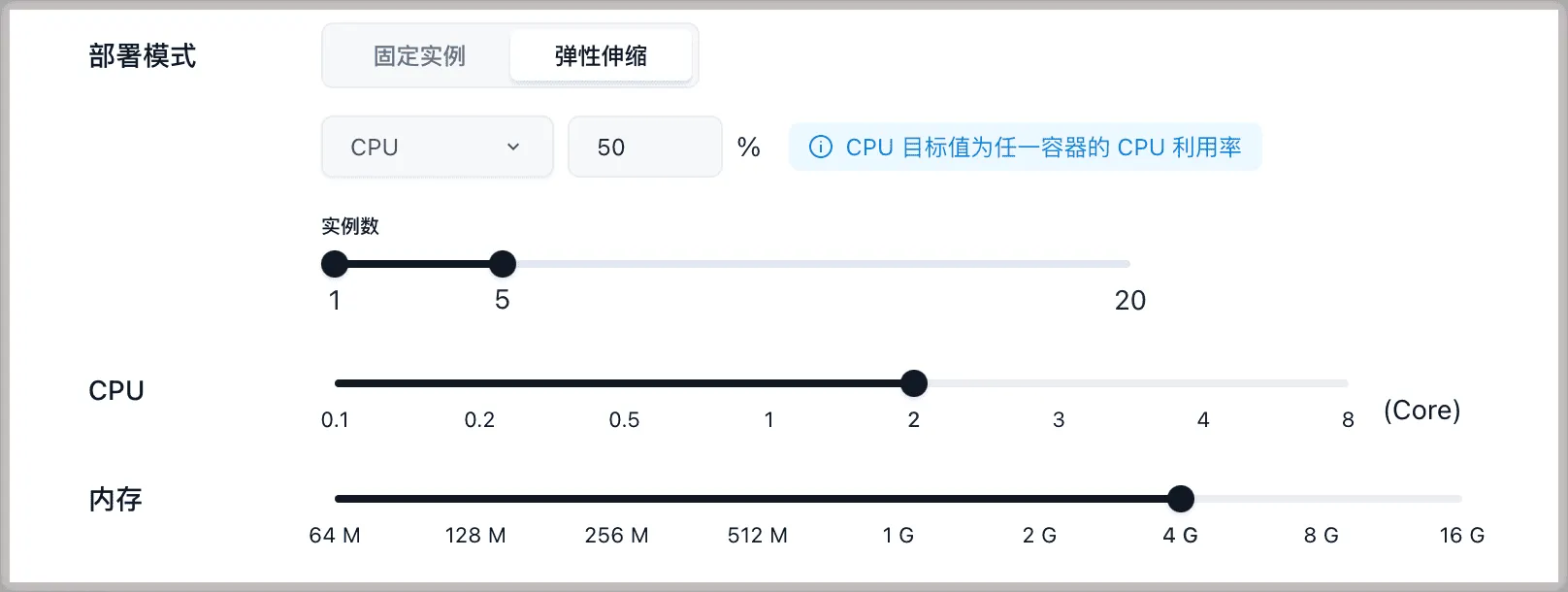Set the memory slider to 128 M

tap(475, 499)
